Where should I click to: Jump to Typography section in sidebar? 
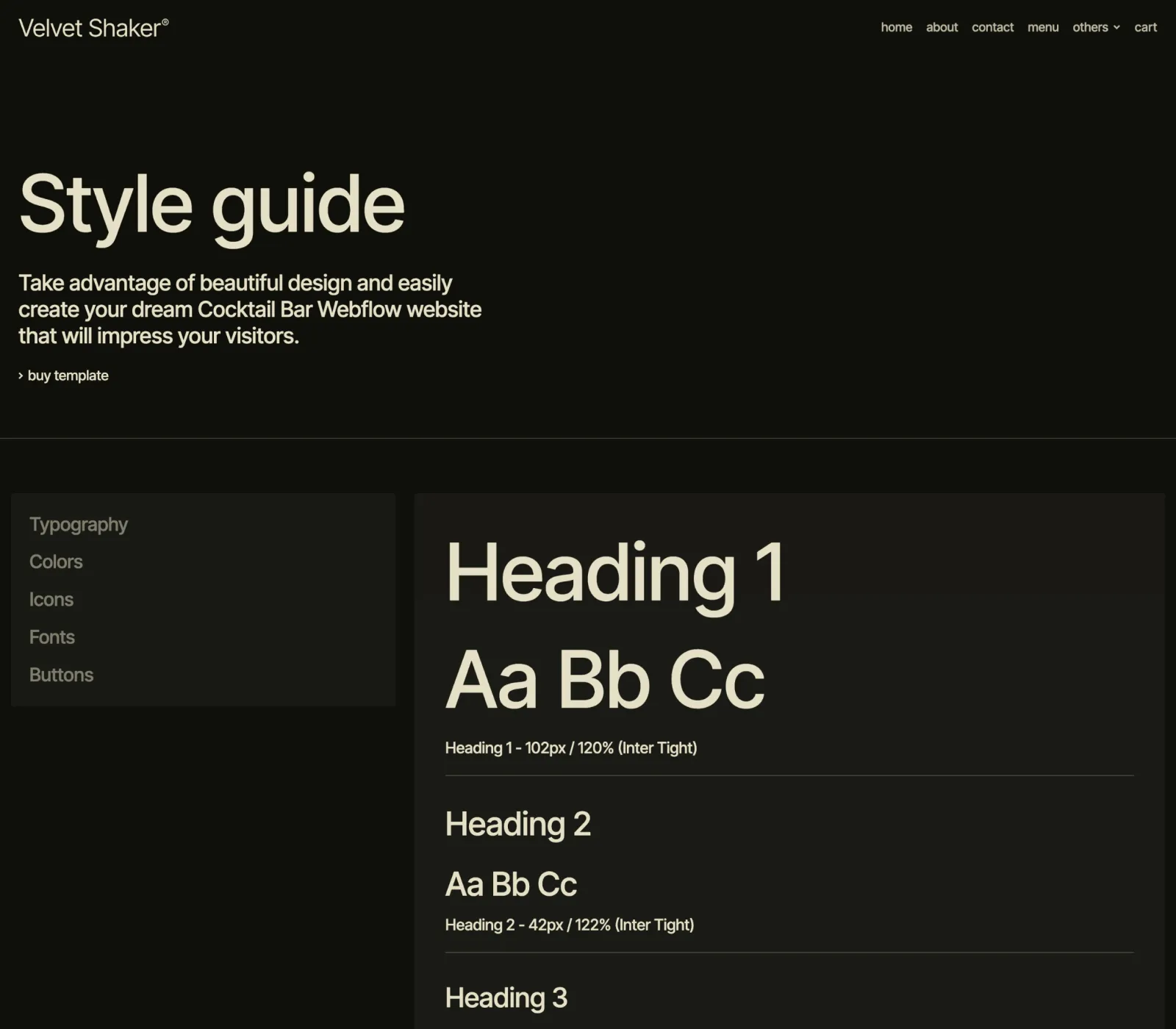[79, 524]
